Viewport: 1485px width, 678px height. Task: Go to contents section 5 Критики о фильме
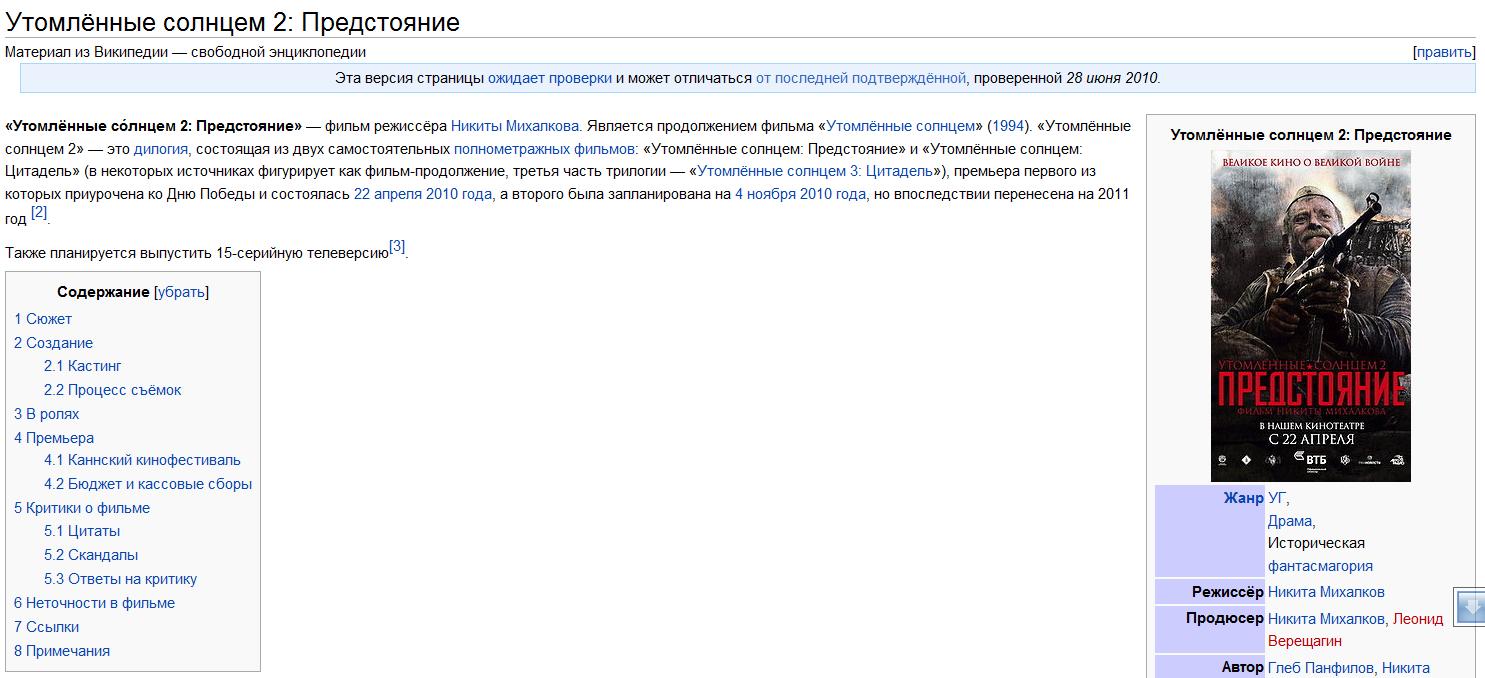82,508
